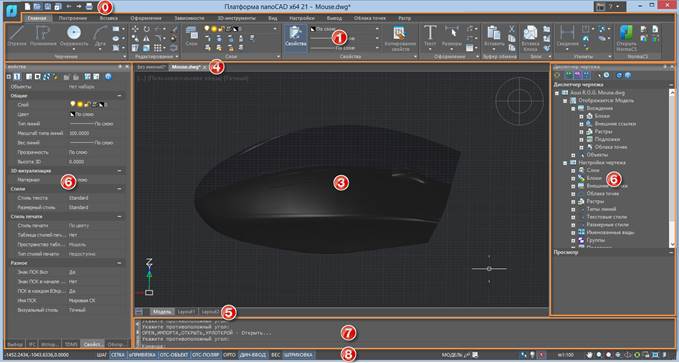Click the nanoCAD application menu logo
The width and height of the screenshot is (679, 363).
11,10
